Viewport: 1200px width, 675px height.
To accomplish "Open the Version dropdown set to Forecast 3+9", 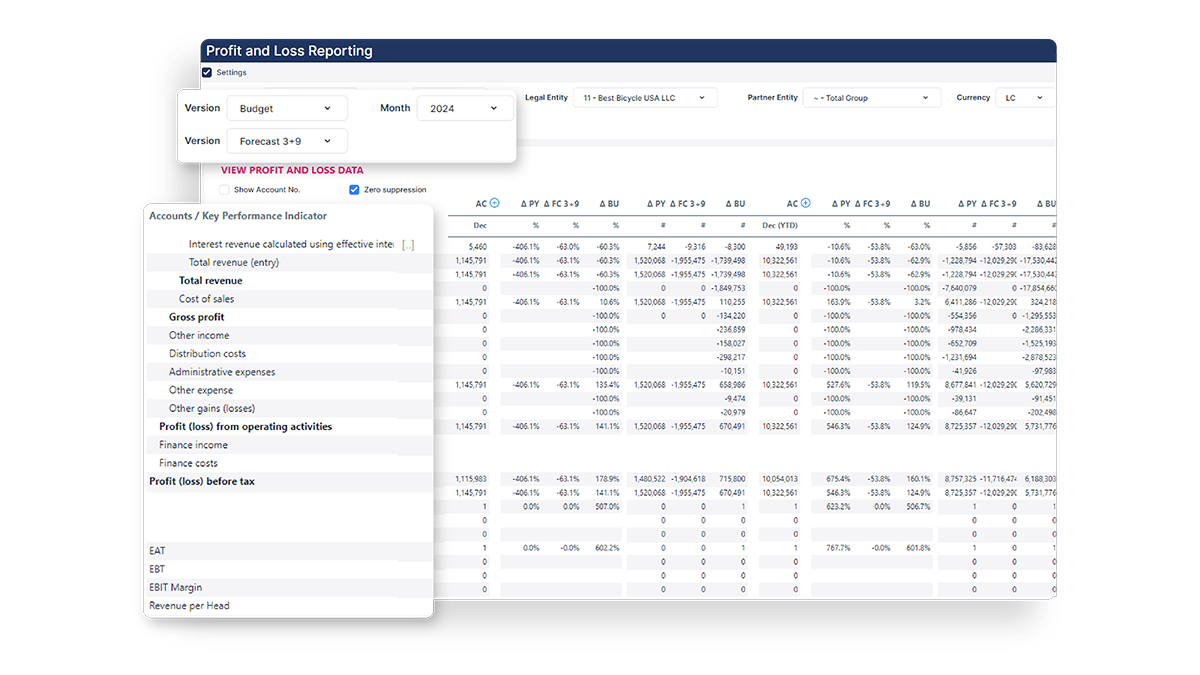I will [x=287, y=141].
